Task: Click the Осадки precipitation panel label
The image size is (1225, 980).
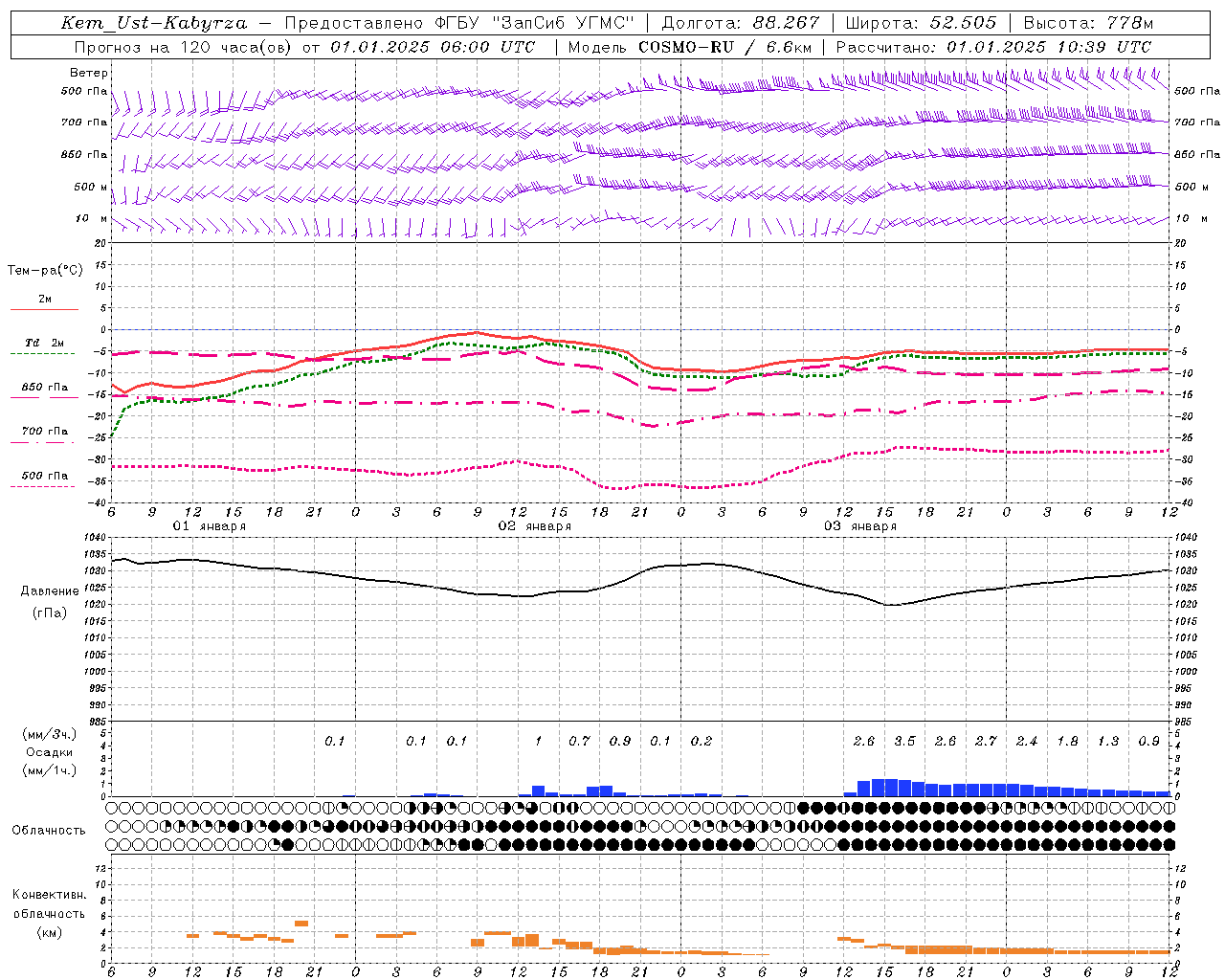Action: point(50,752)
